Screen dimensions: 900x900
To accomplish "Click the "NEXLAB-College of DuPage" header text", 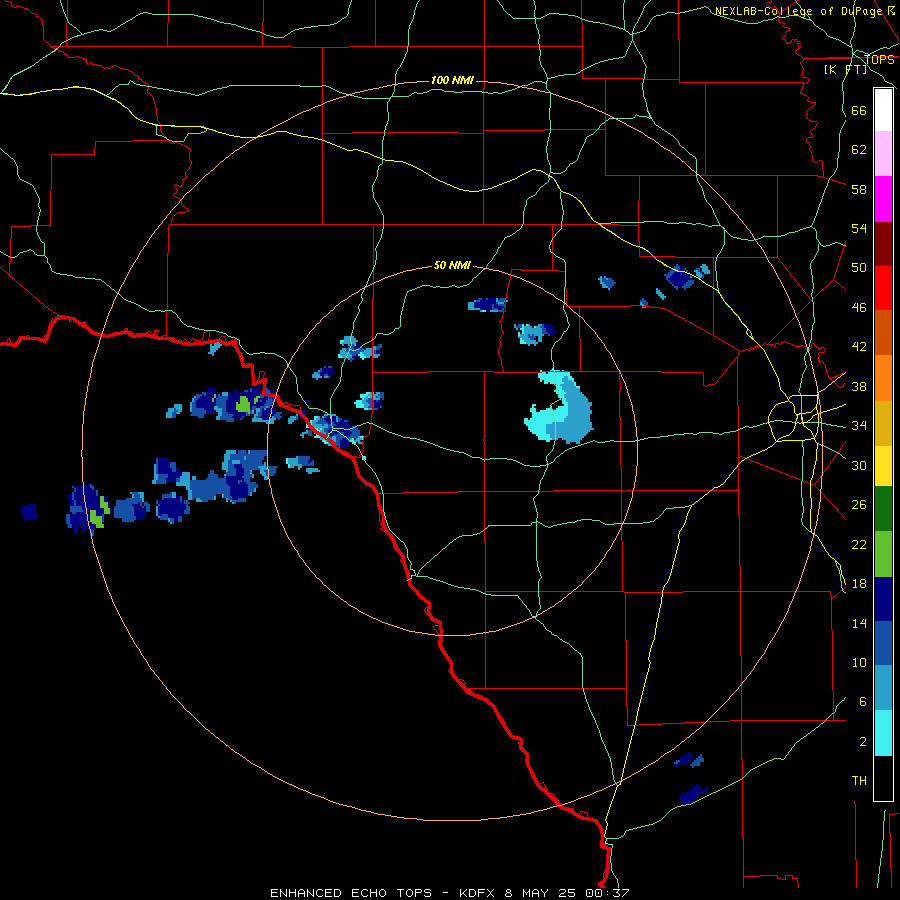I will click(798, 11).
